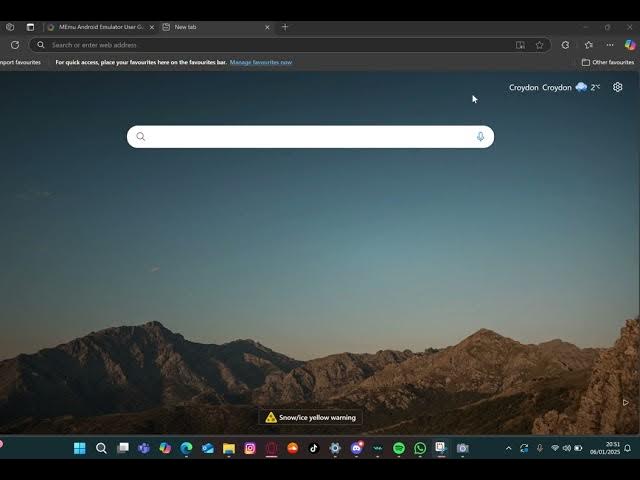Open WhatsApp from the taskbar
The image size is (640, 480).
(x=420, y=448)
